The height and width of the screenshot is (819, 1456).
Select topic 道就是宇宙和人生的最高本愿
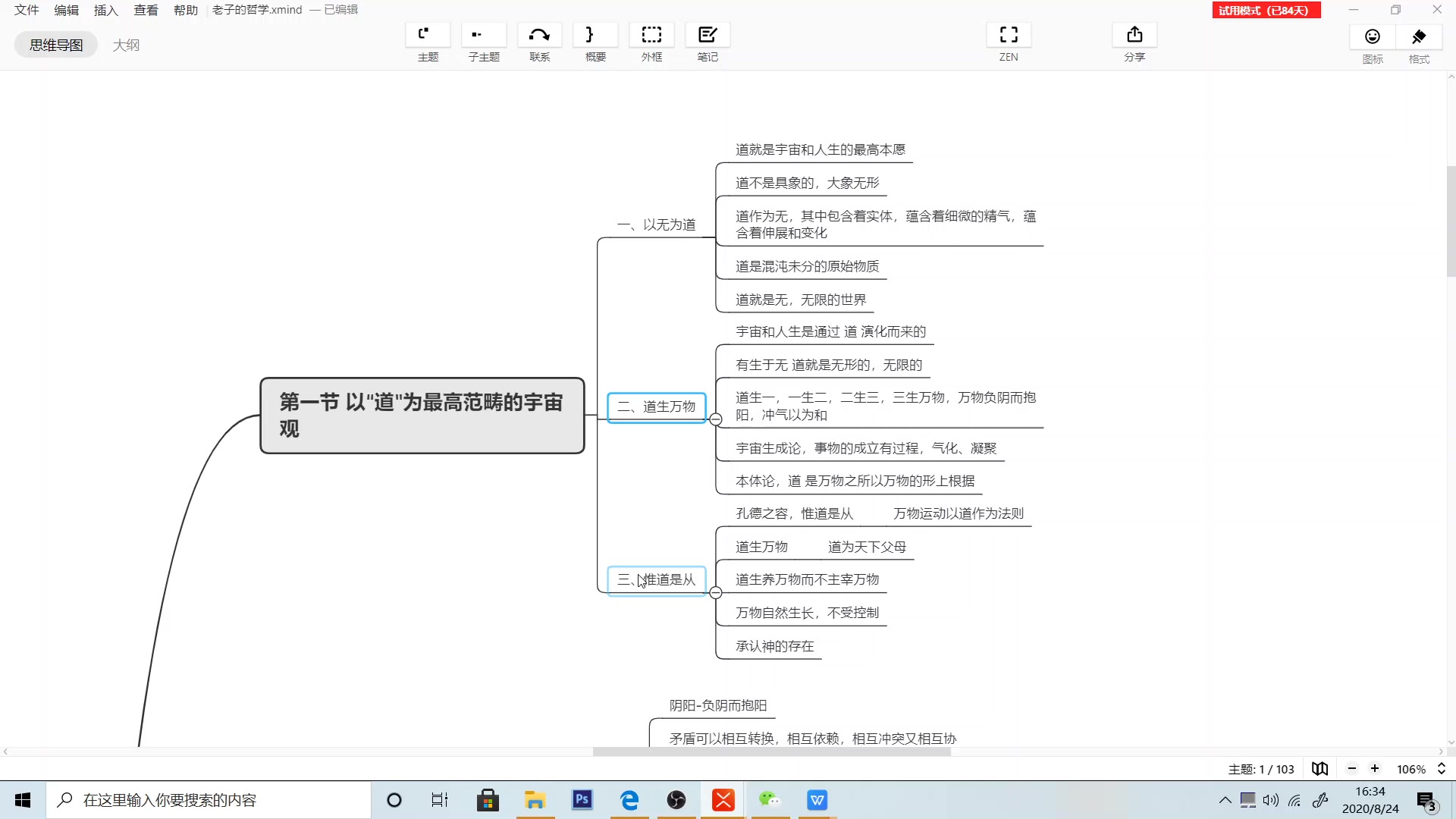tap(821, 149)
